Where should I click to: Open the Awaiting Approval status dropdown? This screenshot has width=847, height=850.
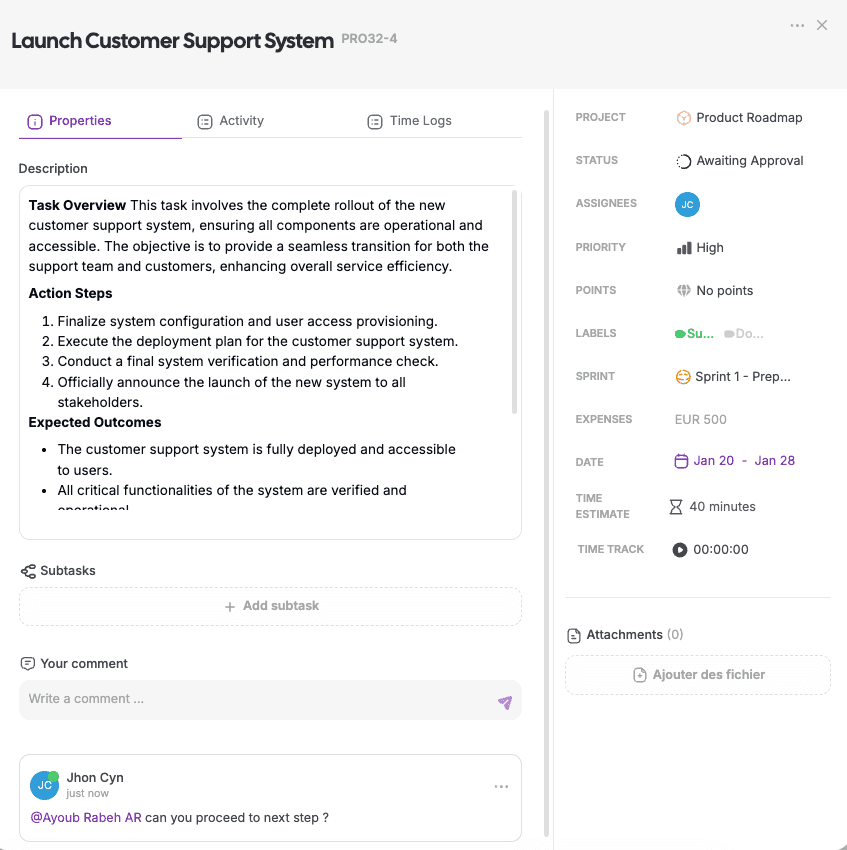[749, 161]
